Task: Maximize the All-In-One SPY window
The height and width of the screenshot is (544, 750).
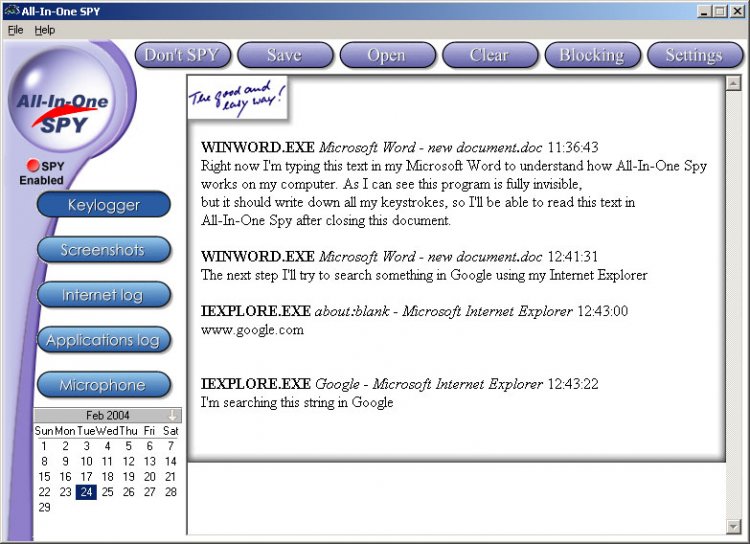Action: [x=719, y=11]
